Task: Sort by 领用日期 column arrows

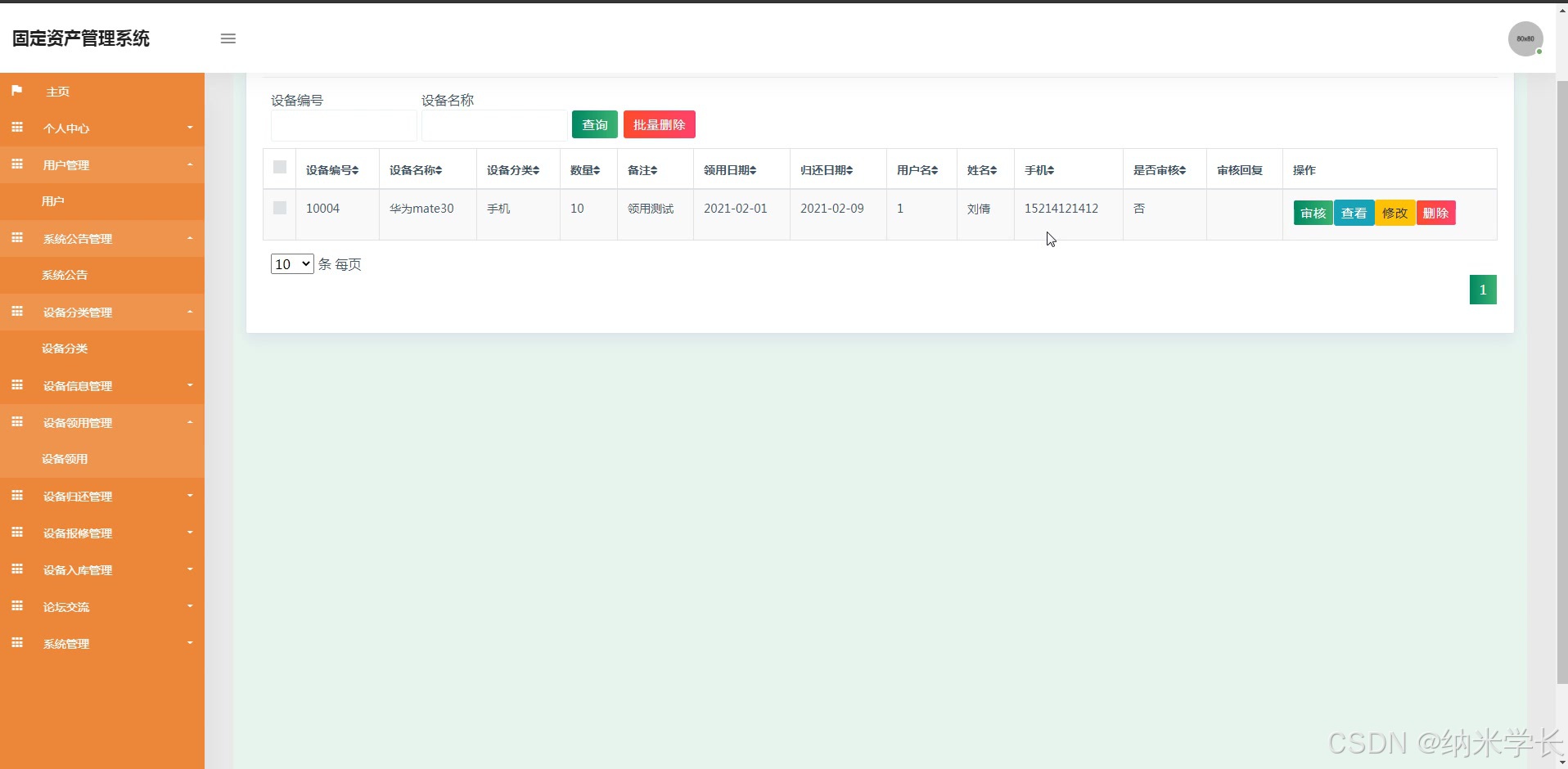Action: click(753, 170)
